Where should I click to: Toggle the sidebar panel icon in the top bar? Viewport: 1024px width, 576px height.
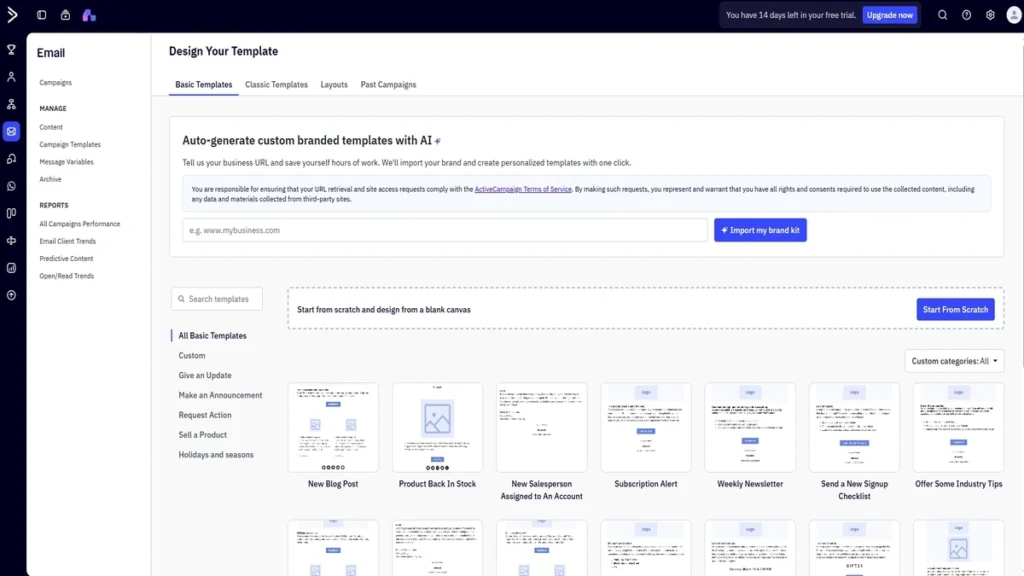coord(42,15)
